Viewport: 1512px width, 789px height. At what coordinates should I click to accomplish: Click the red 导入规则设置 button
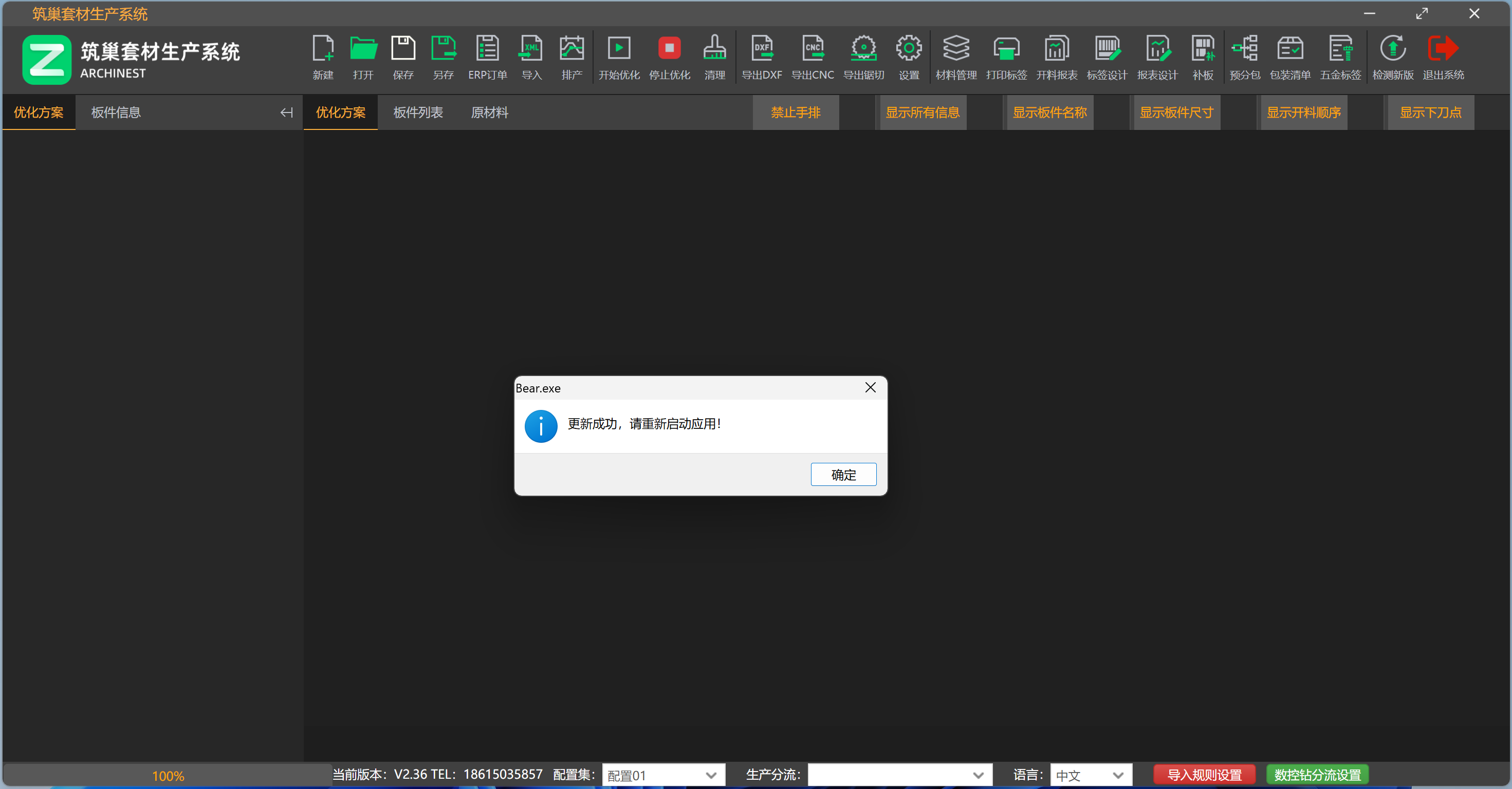[x=1204, y=775]
